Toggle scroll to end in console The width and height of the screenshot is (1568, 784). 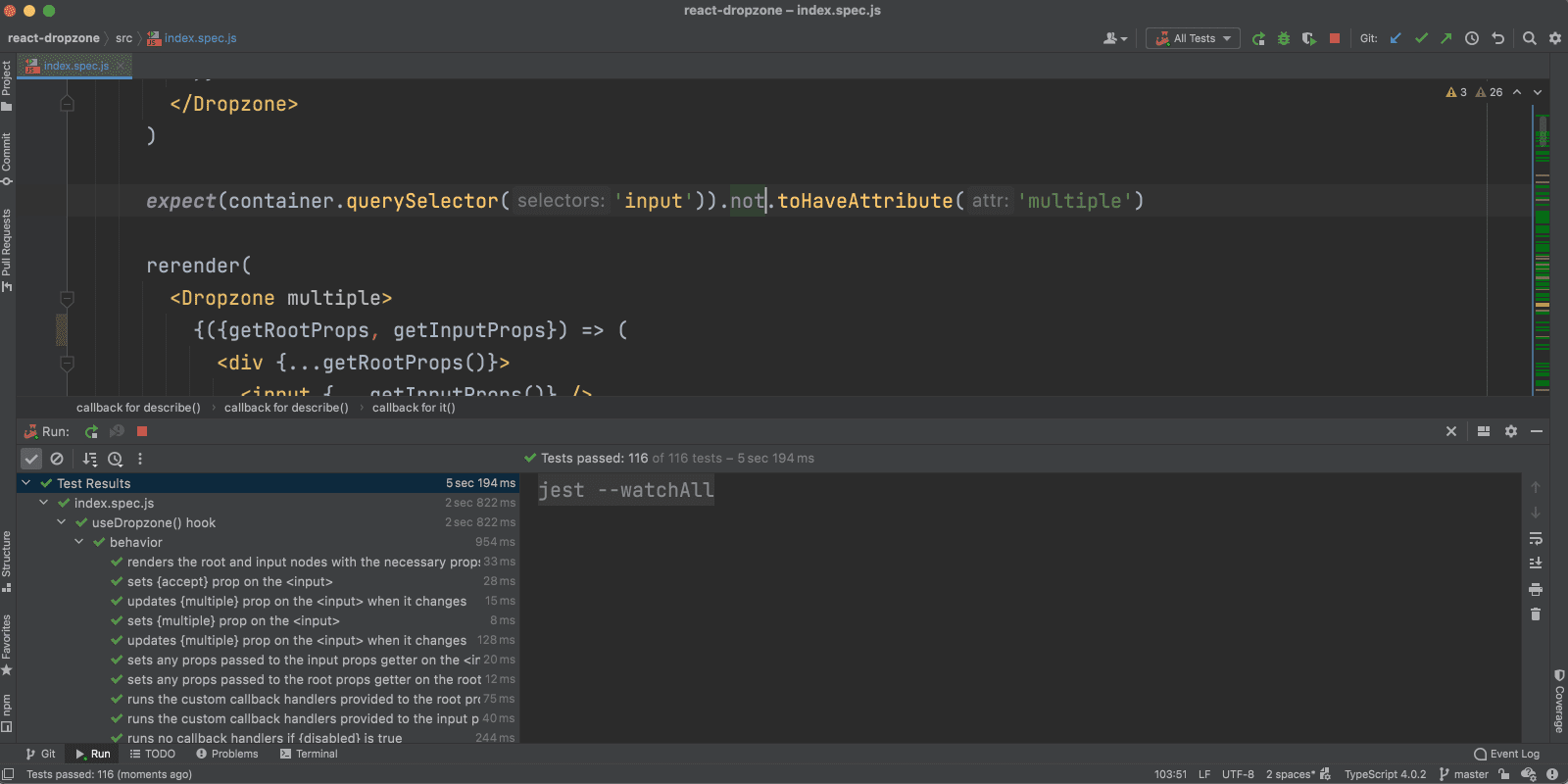pyautogui.click(x=1536, y=563)
